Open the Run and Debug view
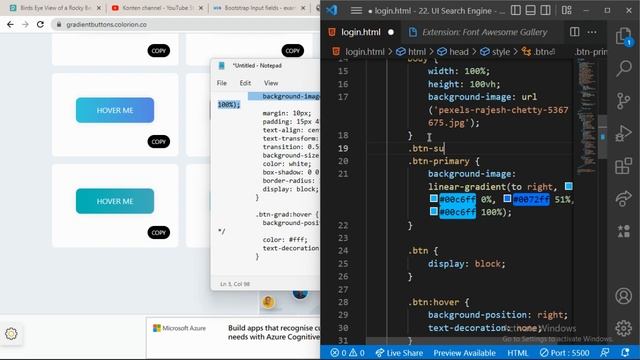The width and height of the screenshot is (640, 360). (x=623, y=133)
